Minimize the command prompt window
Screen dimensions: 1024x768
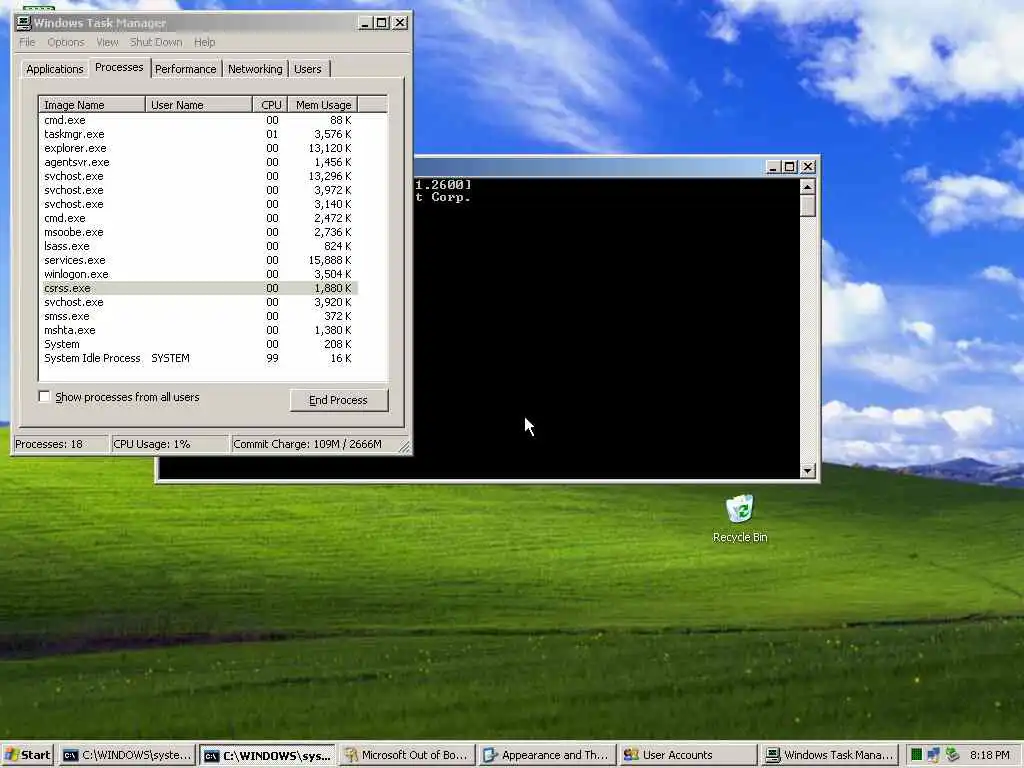(773, 167)
